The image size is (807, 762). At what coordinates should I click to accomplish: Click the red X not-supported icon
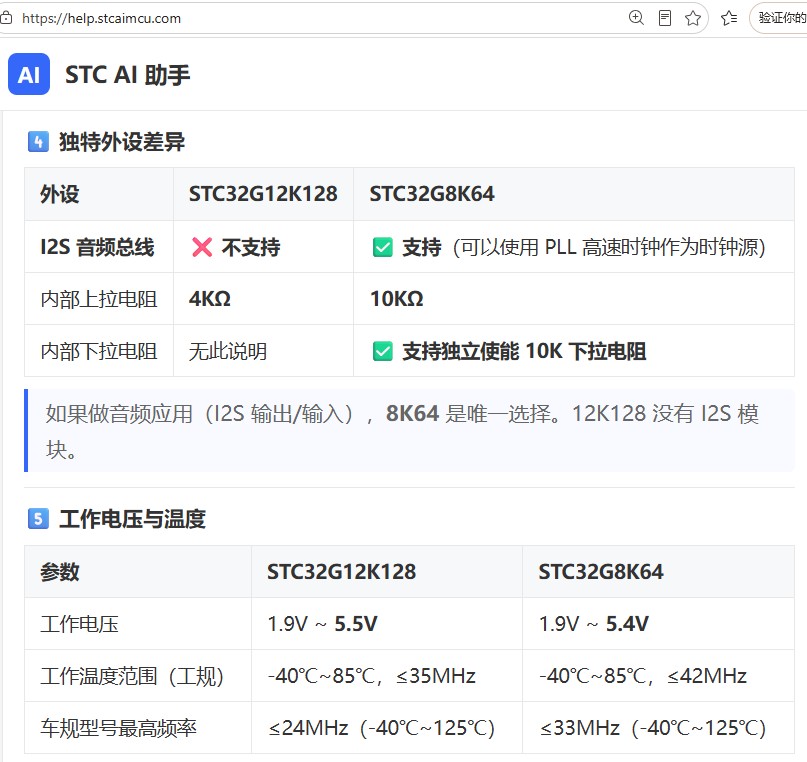(x=202, y=247)
